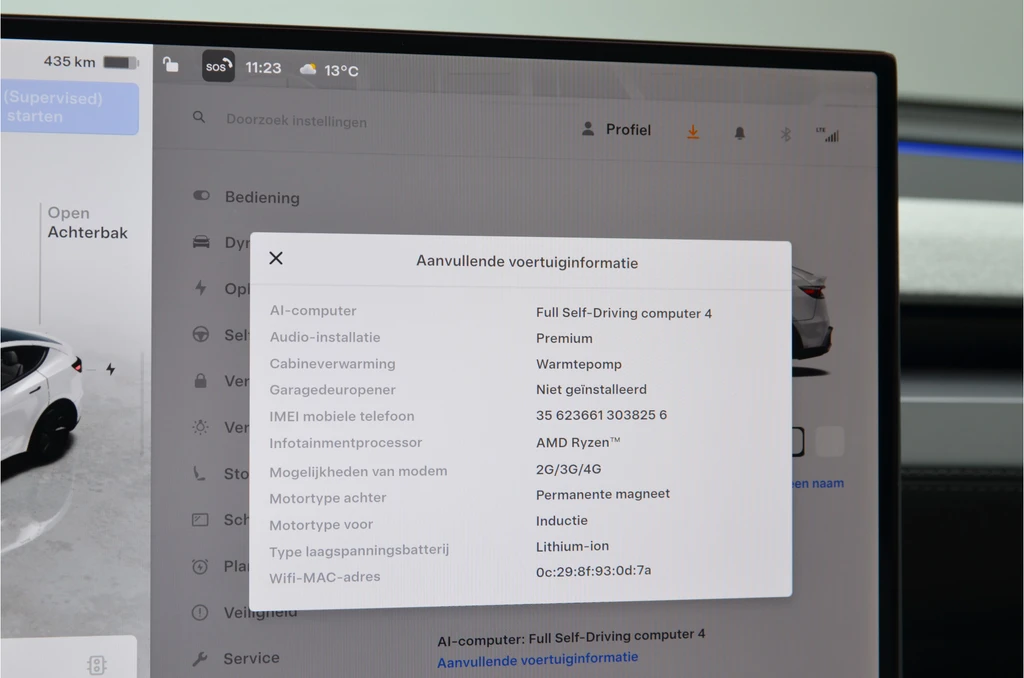Image resolution: width=1024 pixels, height=678 pixels.
Task: Select the exclamation safety menu icon
Action: 200,613
